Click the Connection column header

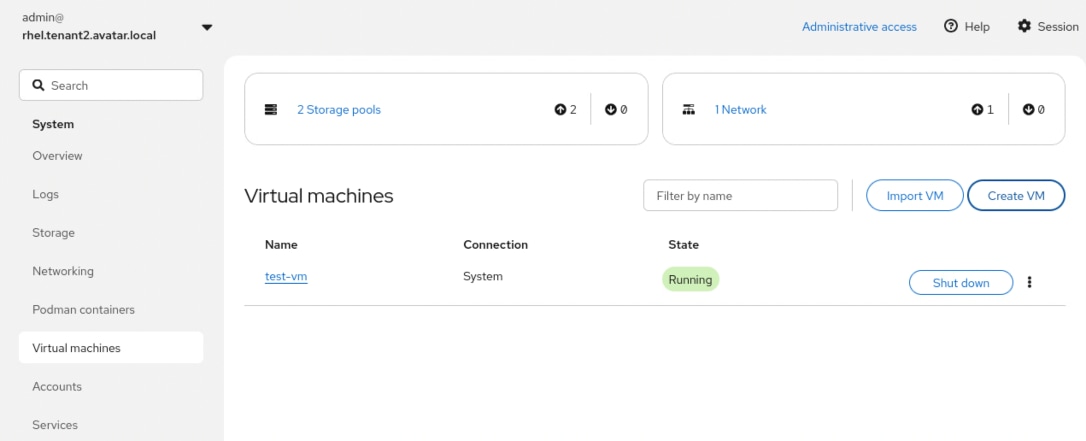(x=495, y=244)
